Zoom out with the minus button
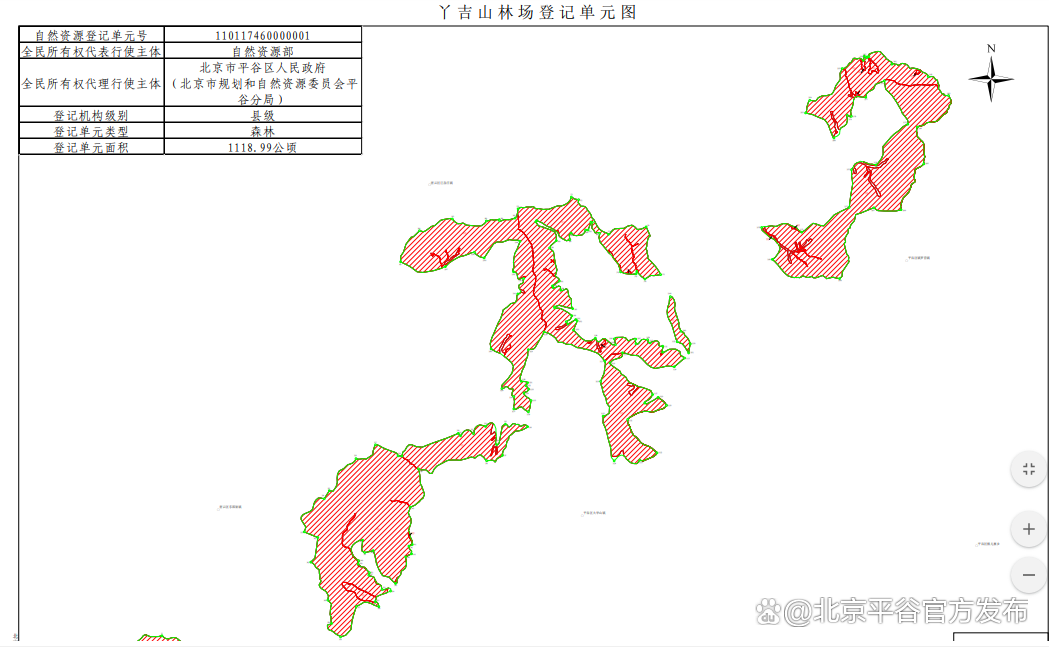1049x648 pixels. [x=1028, y=575]
